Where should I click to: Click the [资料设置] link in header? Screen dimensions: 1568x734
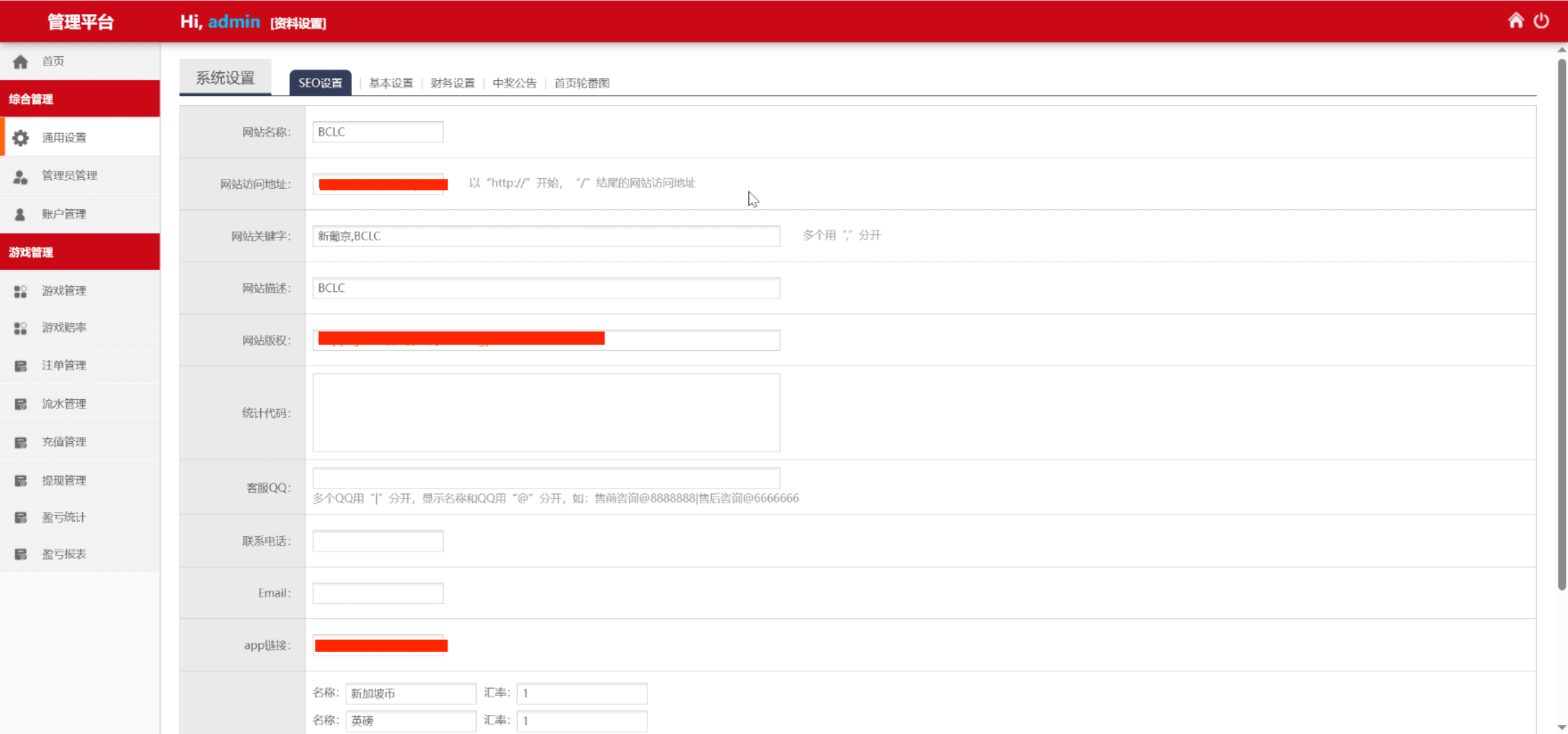tap(298, 23)
